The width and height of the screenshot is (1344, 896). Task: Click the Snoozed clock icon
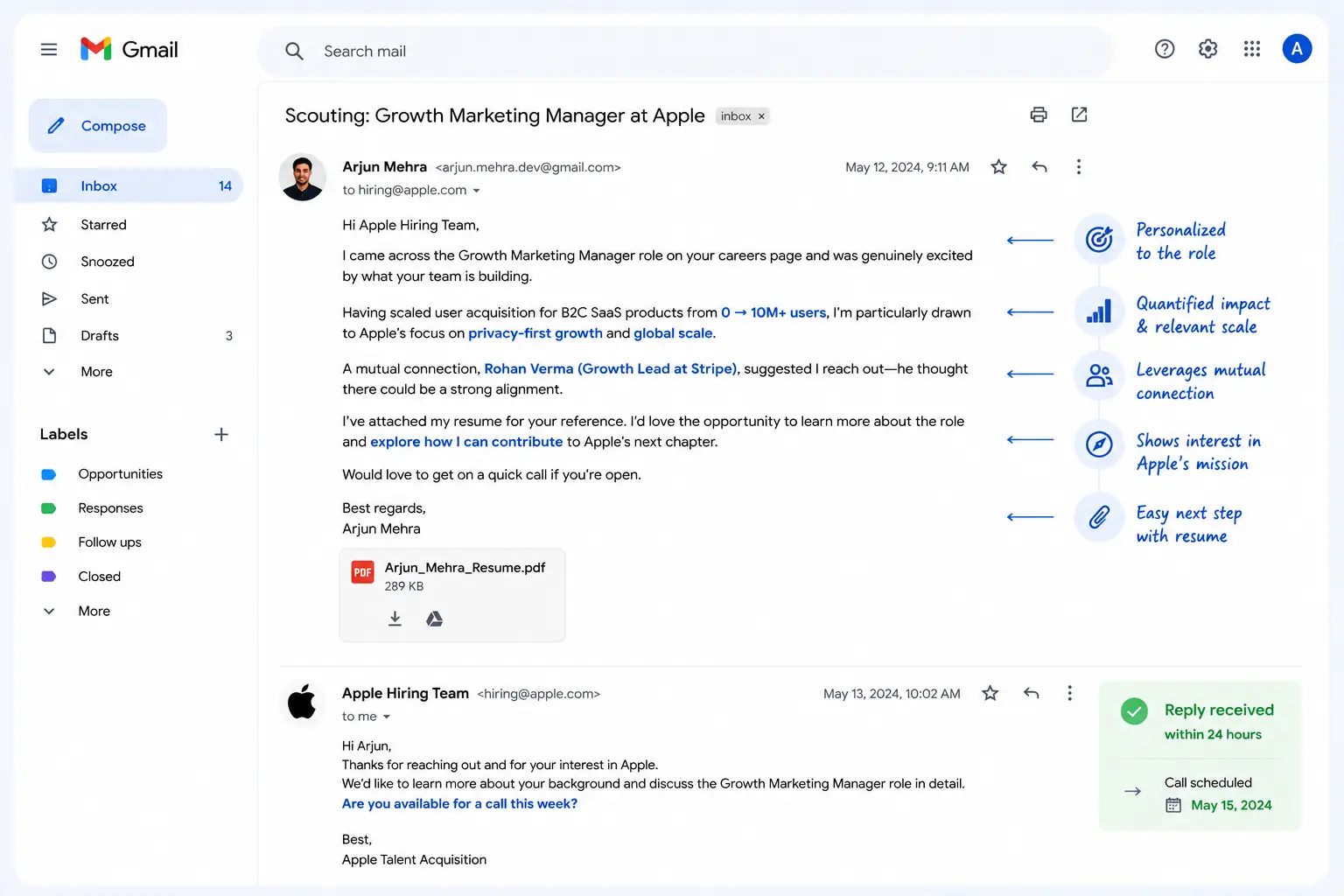click(x=50, y=262)
